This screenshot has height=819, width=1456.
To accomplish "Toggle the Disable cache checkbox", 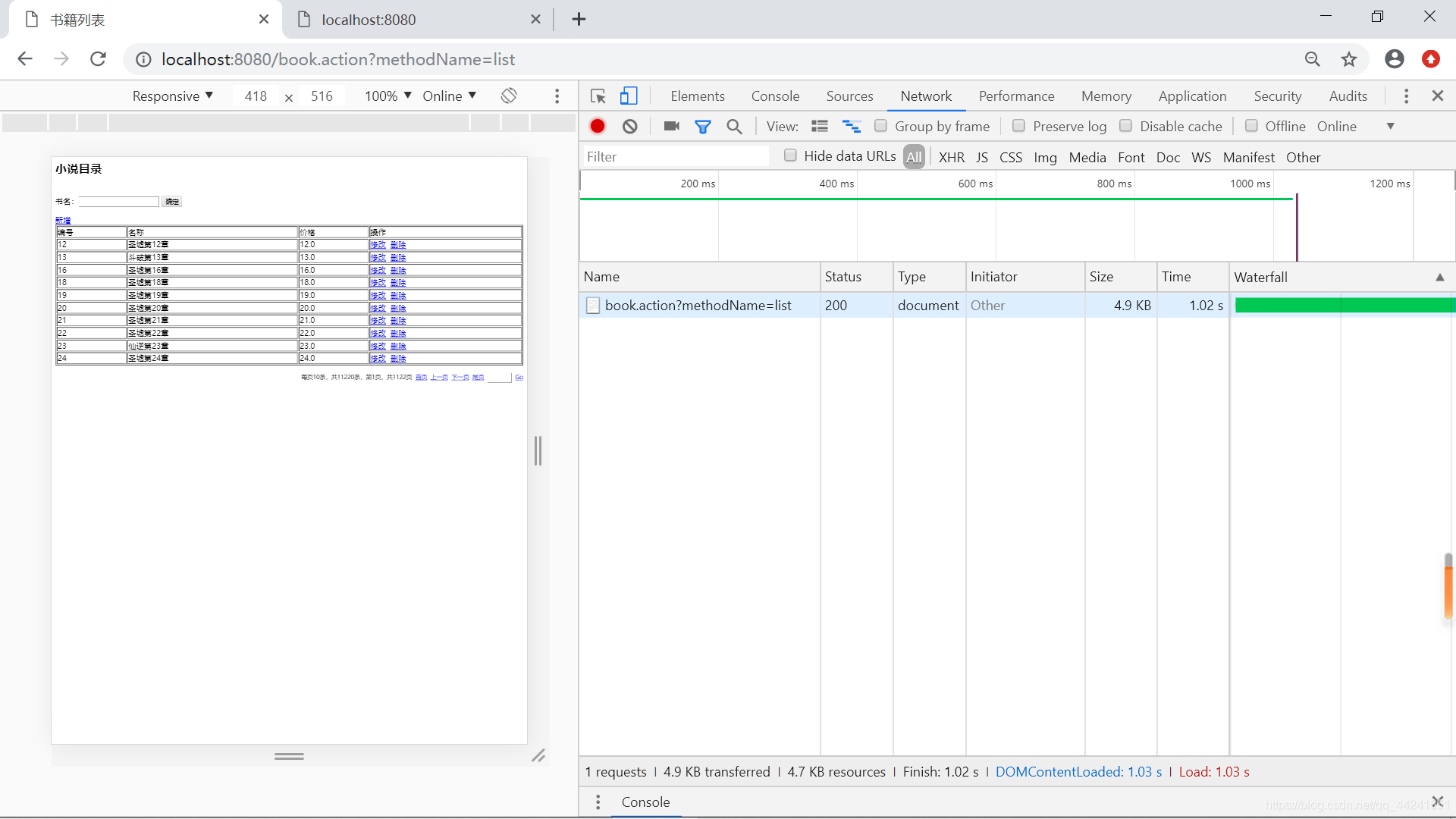I will tap(1127, 126).
